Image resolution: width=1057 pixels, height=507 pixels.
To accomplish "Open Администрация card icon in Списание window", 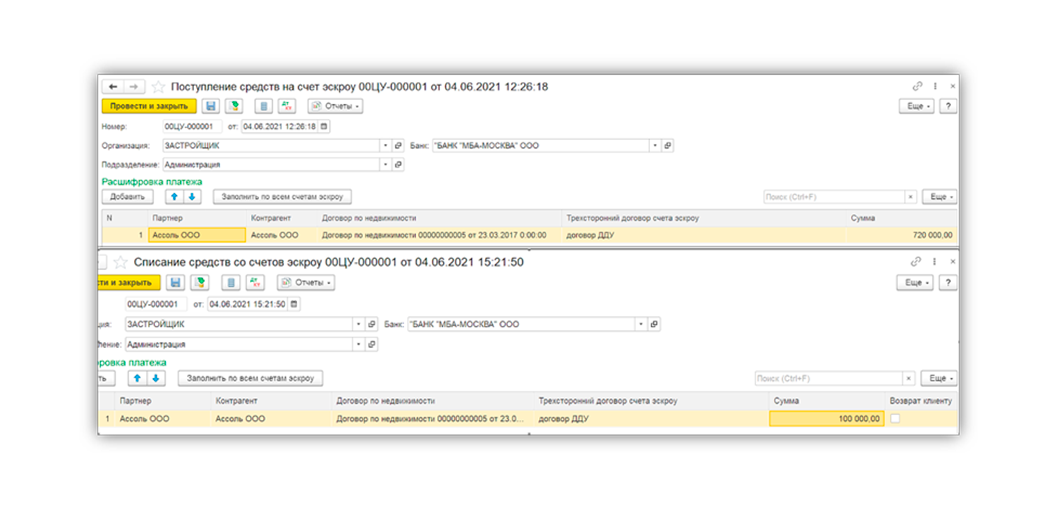I will (x=371, y=345).
